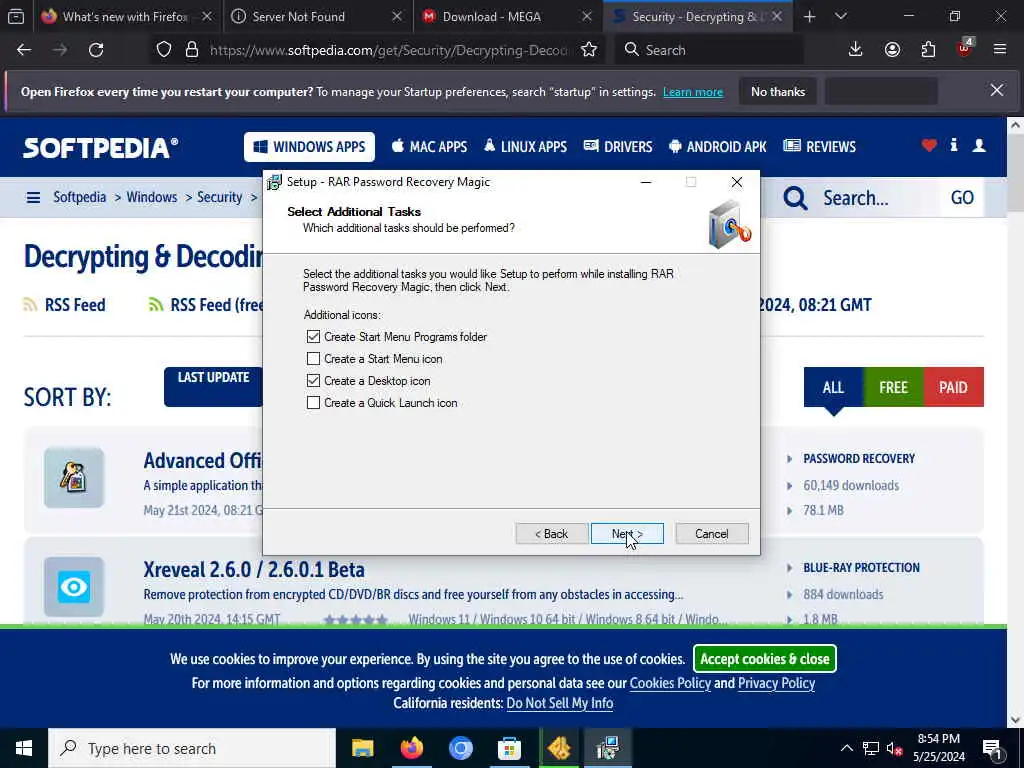This screenshot has height=768, width=1024.
Task: Open Firefox account icon
Action: point(892,50)
